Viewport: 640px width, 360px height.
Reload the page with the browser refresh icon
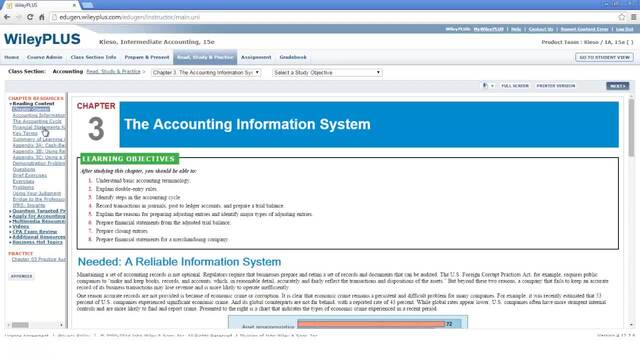pyautogui.click(x=30, y=17)
